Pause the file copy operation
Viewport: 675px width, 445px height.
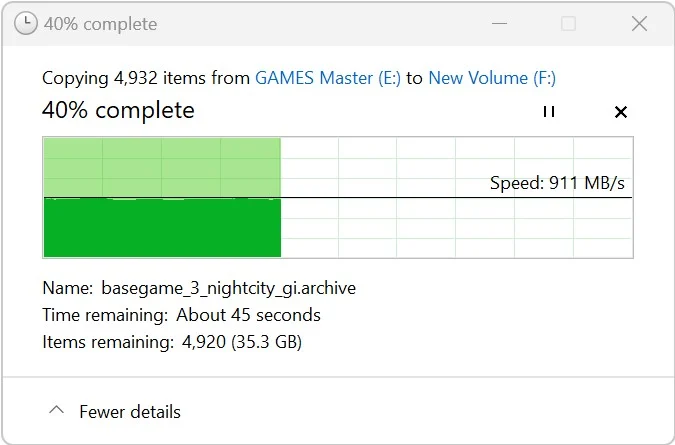[548, 112]
